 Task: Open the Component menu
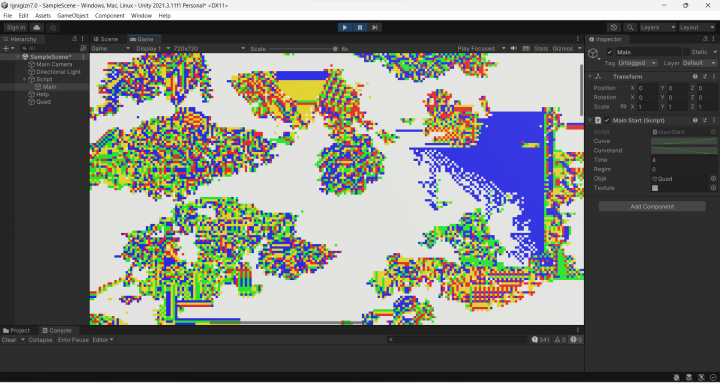109,16
